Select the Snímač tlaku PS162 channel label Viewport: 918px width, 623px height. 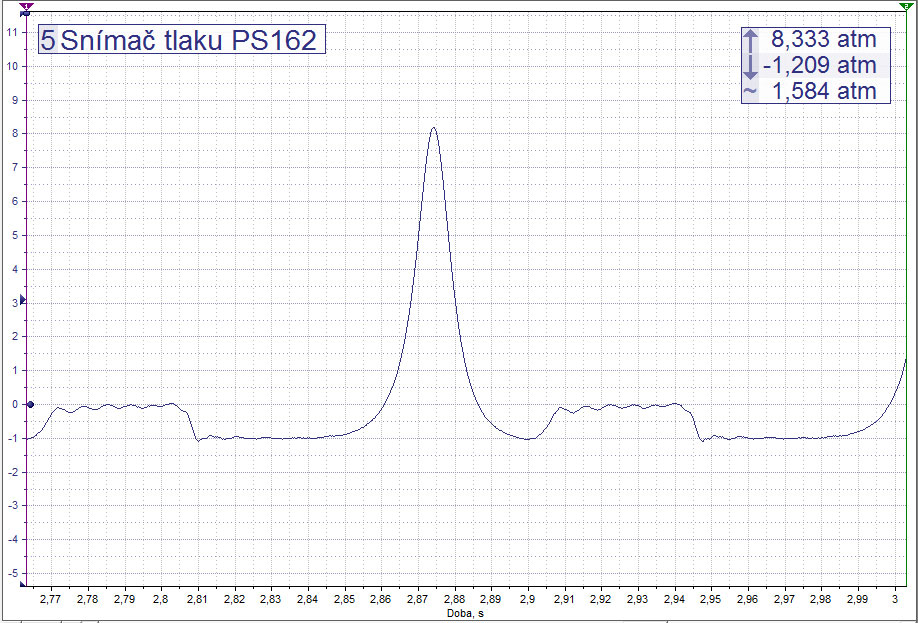[188, 40]
